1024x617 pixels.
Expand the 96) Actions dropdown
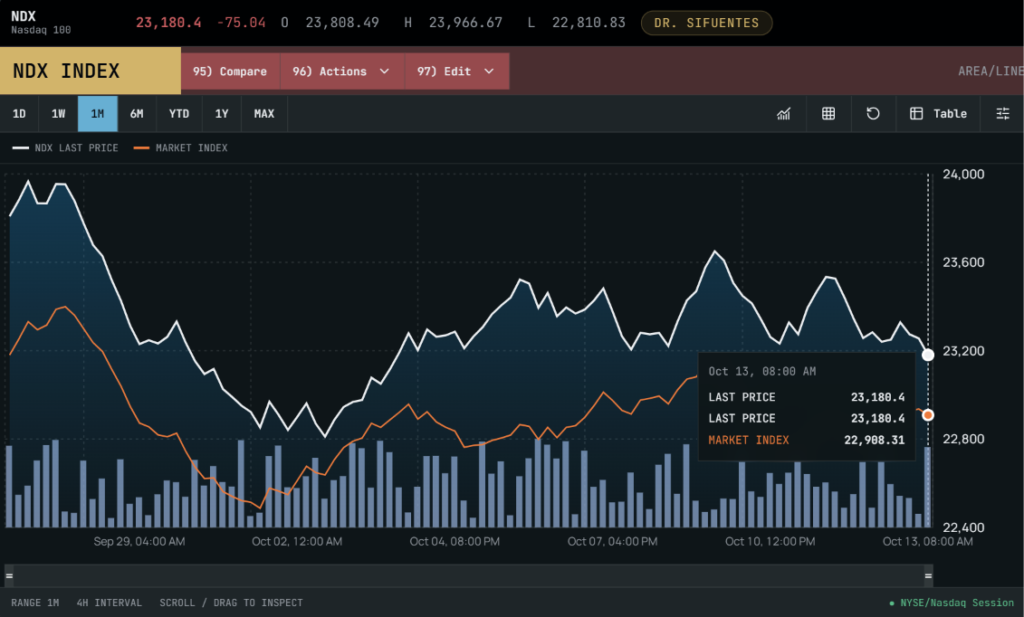tap(342, 71)
